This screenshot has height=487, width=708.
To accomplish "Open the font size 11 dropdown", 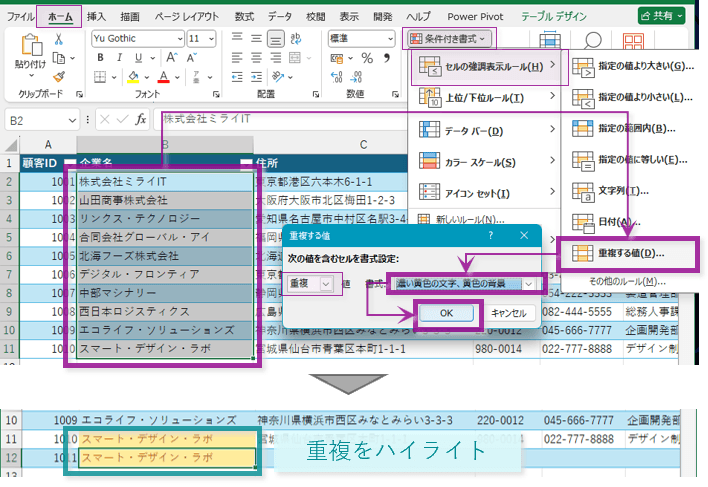I will pyautogui.click(x=211, y=39).
